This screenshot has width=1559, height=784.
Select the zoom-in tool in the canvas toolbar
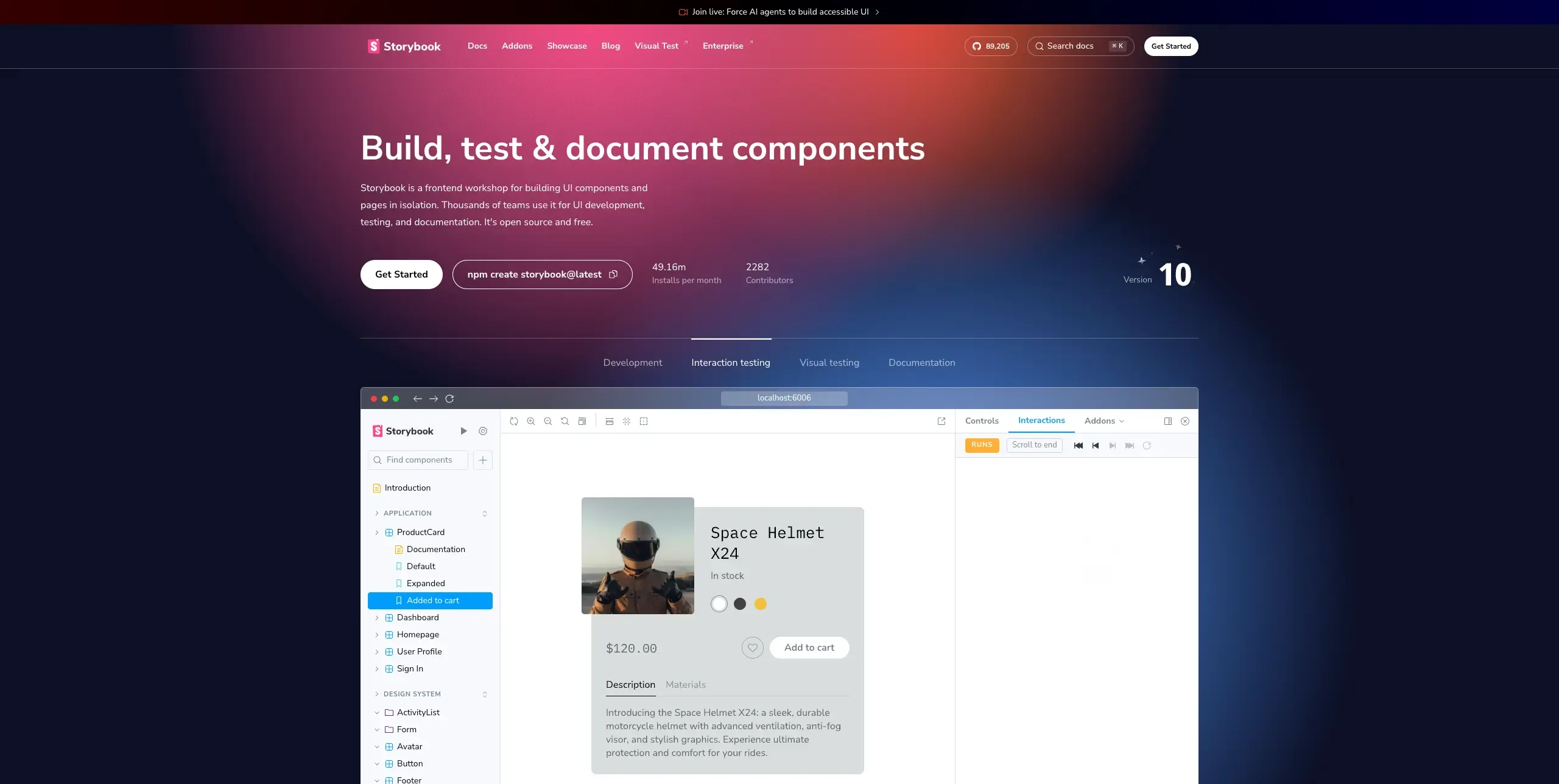pyautogui.click(x=530, y=421)
